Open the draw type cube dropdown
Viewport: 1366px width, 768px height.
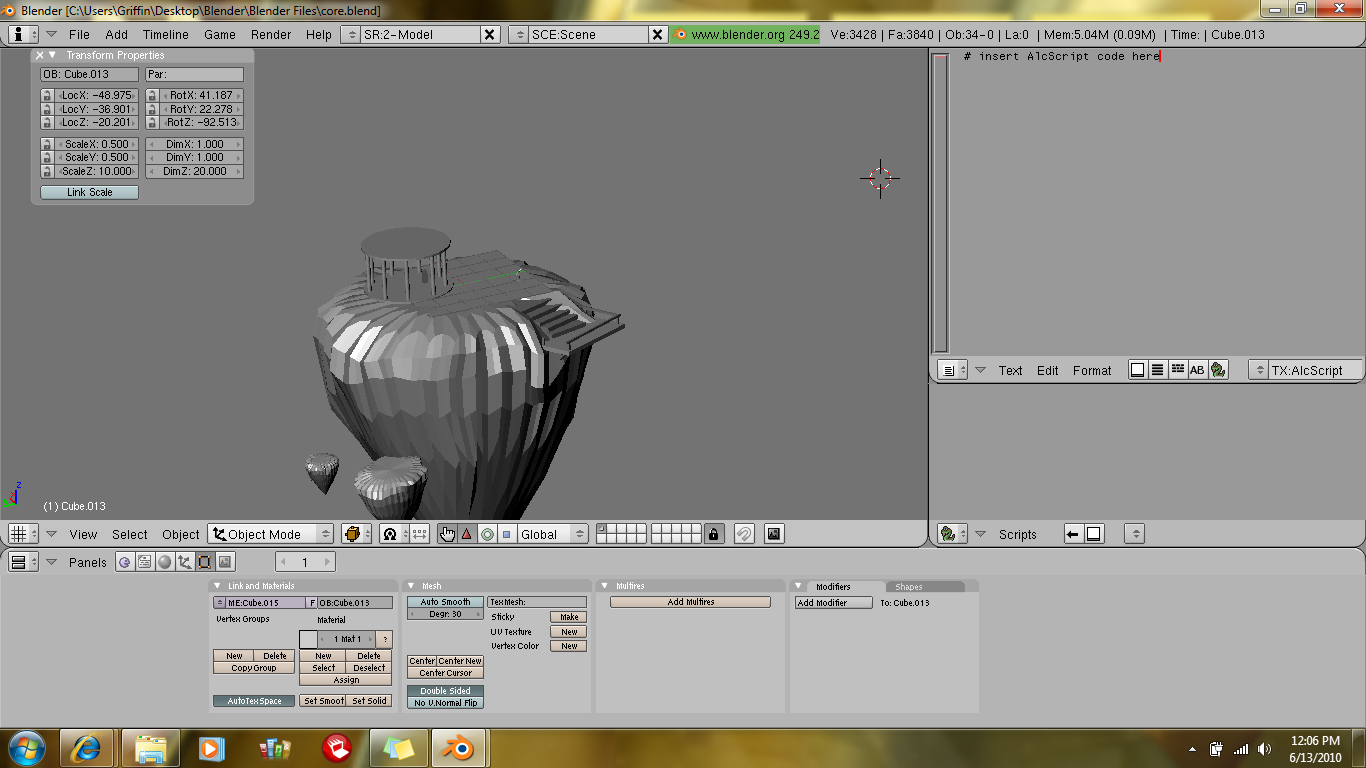click(x=356, y=534)
